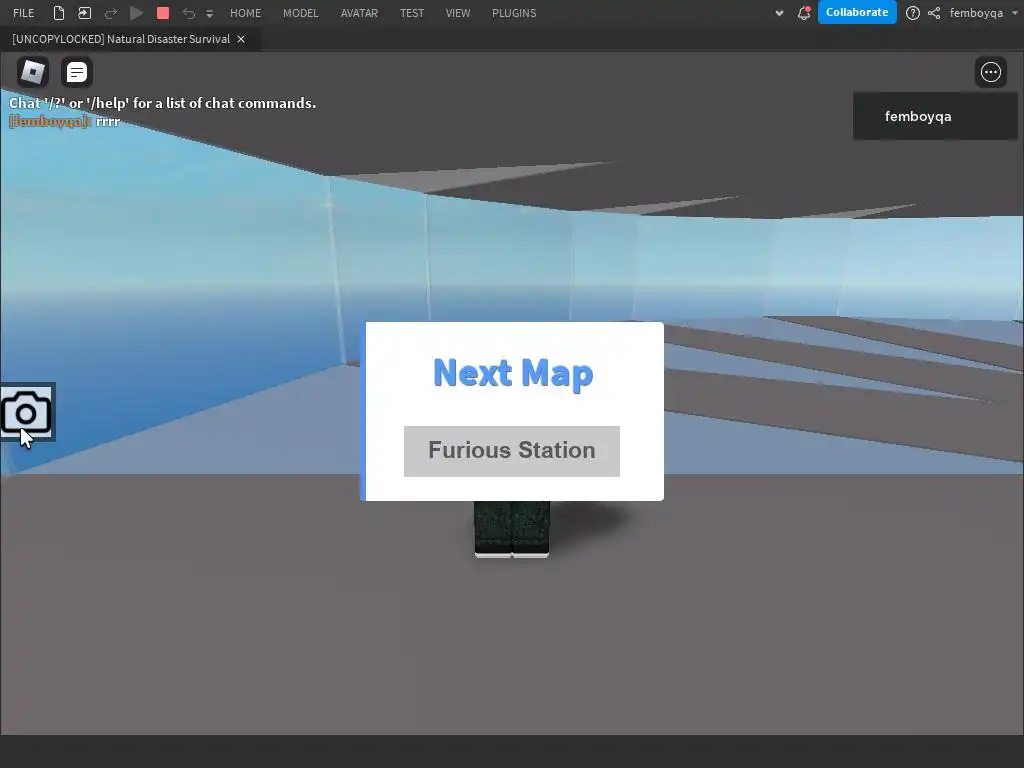The image size is (1024, 768).
Task: Open the femboyqa account dropdown
Action: click(984, 13)
